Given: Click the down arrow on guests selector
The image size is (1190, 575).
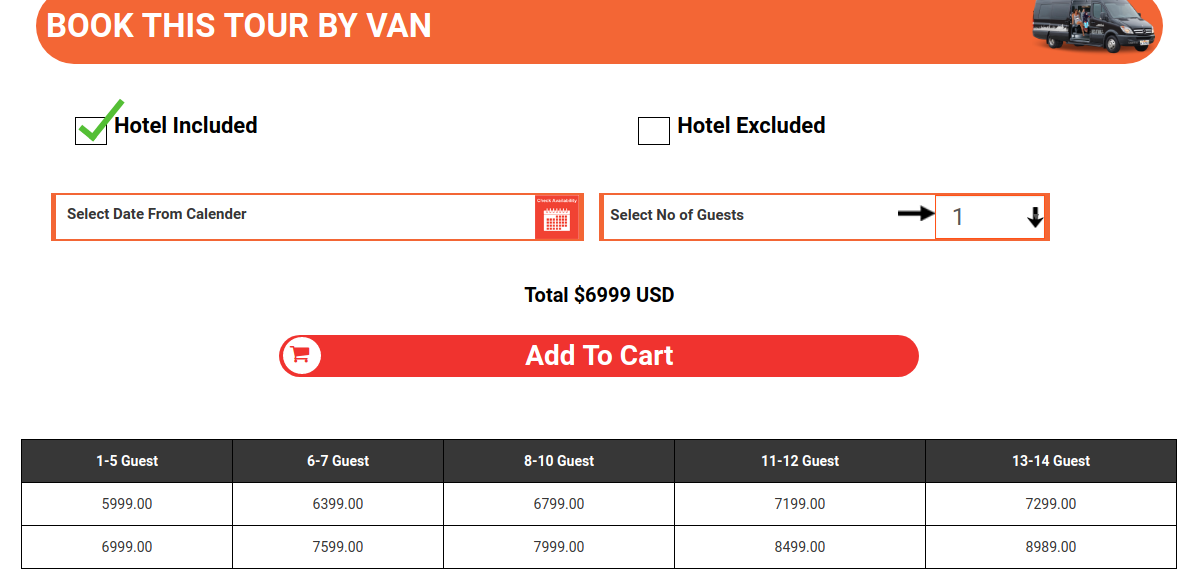Looking at the screenshot, I should tap(1035, 216).
